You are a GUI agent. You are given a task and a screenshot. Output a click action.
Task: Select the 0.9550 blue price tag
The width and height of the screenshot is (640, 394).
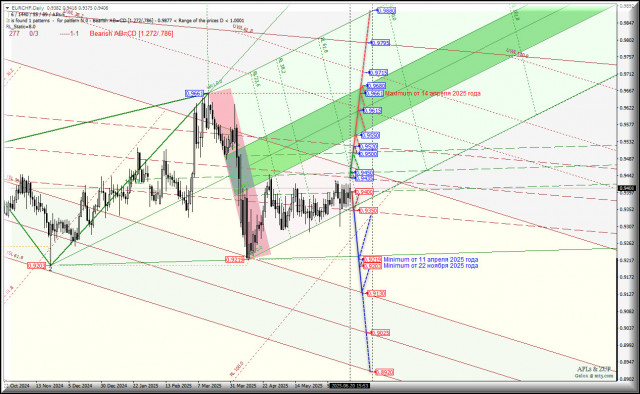coord(371,136)
